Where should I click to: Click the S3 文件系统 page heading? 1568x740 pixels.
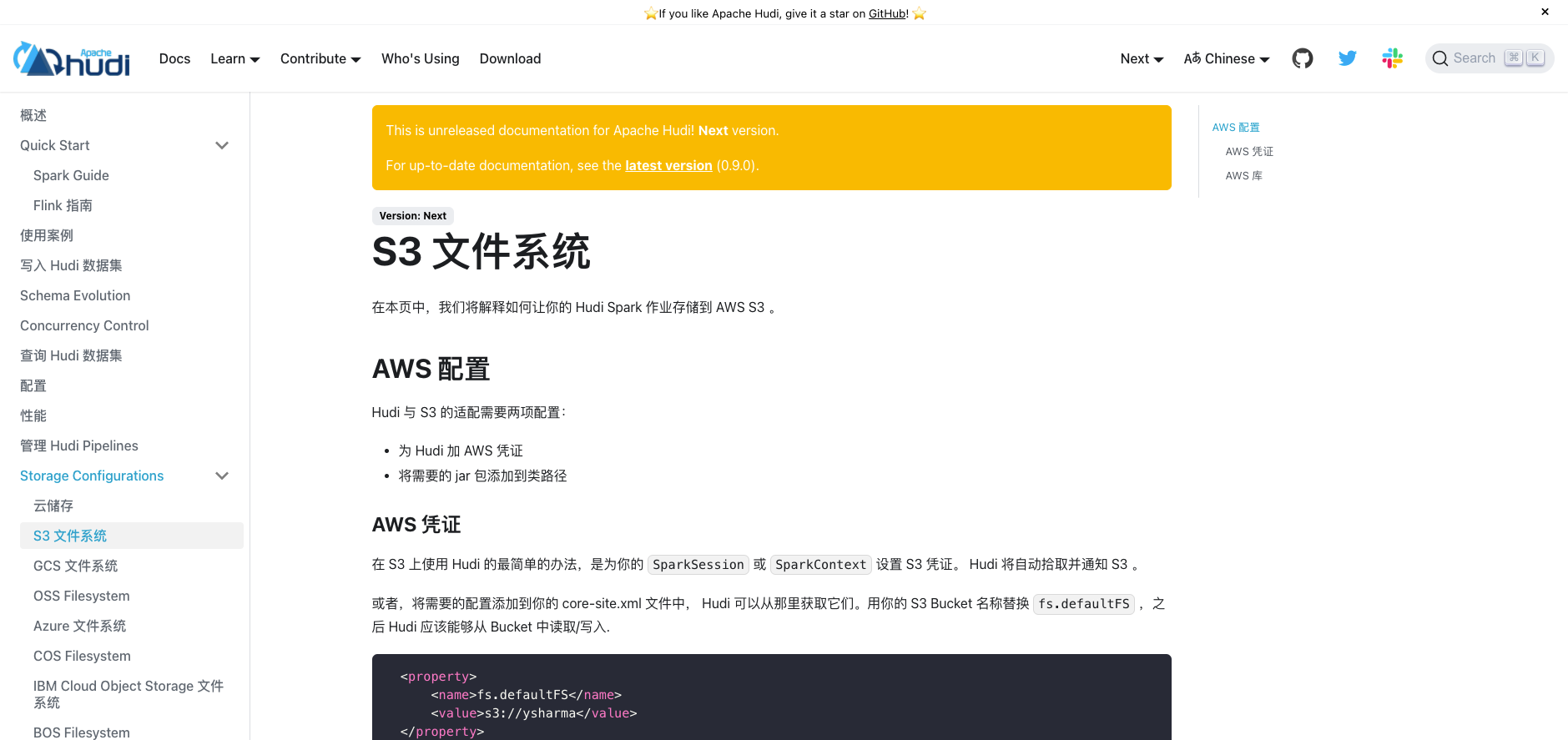pyautogui.click(x=481, y=251)
